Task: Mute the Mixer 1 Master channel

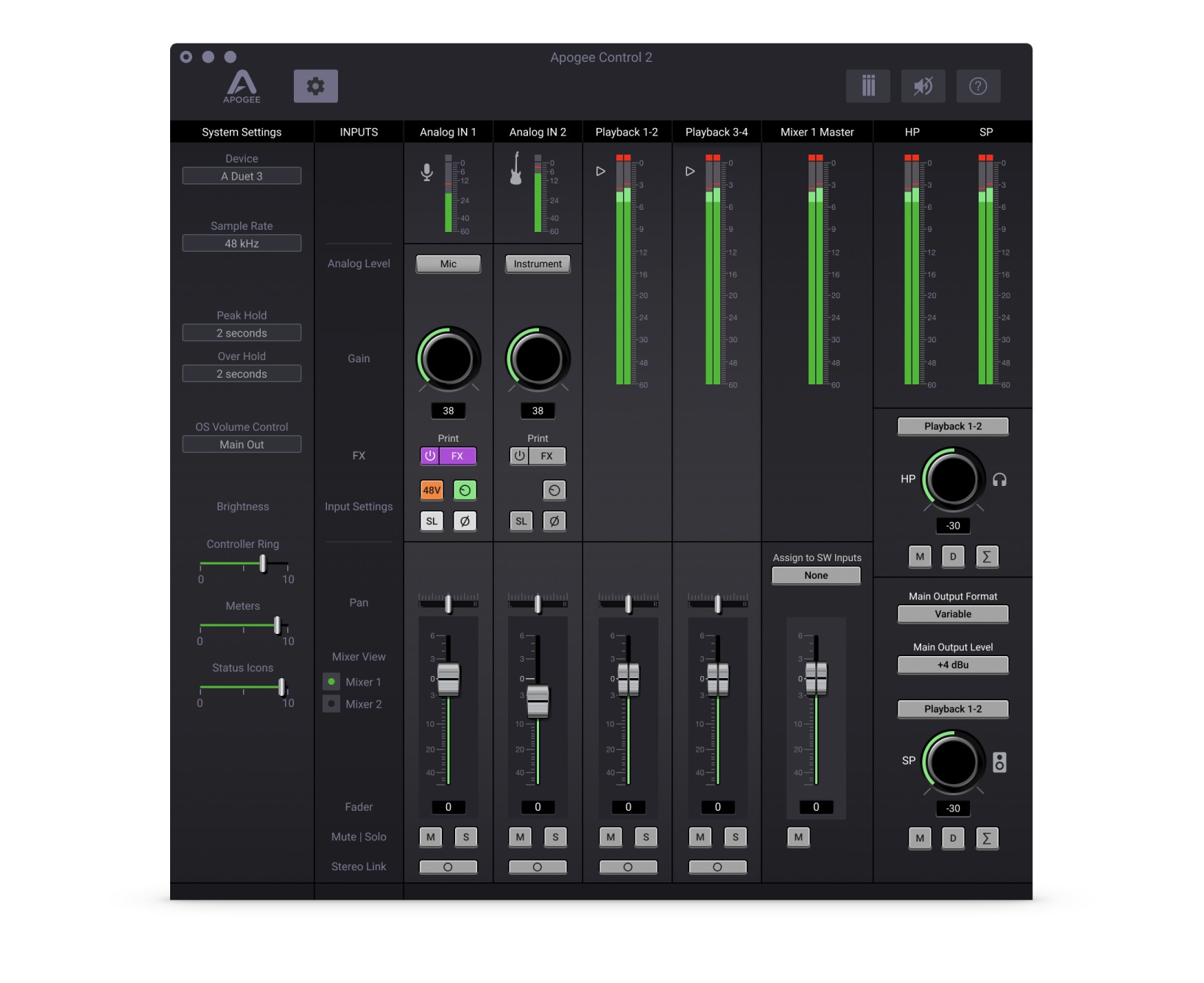Action: tap(798, 837)
